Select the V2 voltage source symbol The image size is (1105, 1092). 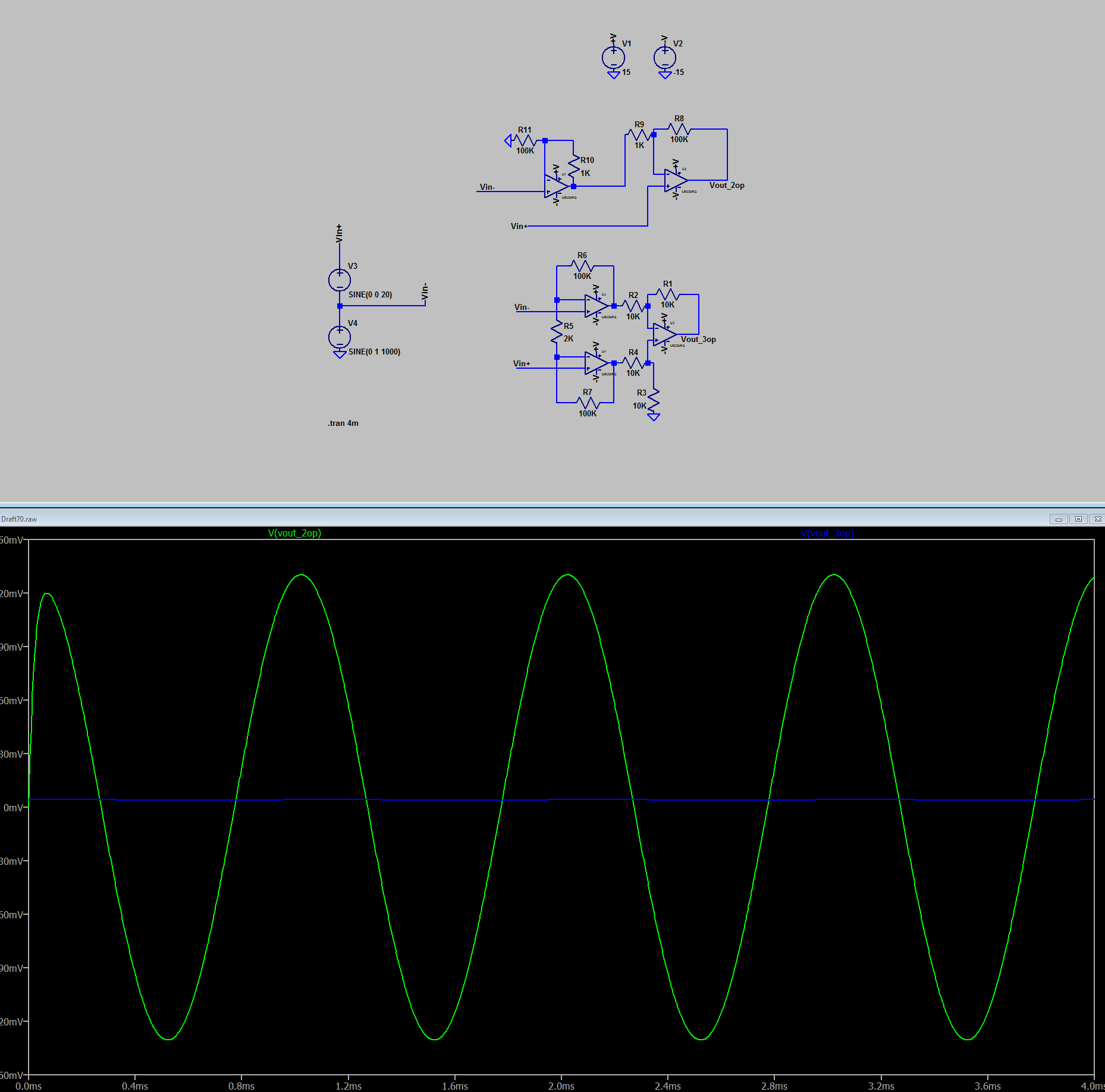tap(664, 58)
